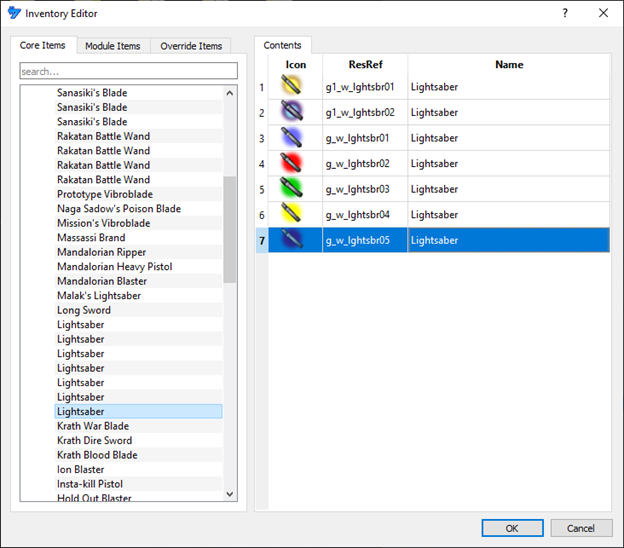Click the green lightsaber icon for g_w_lghtsbr03
This screenshot has height=548, width=624.
pyautogui.click(x=291, y=188)
